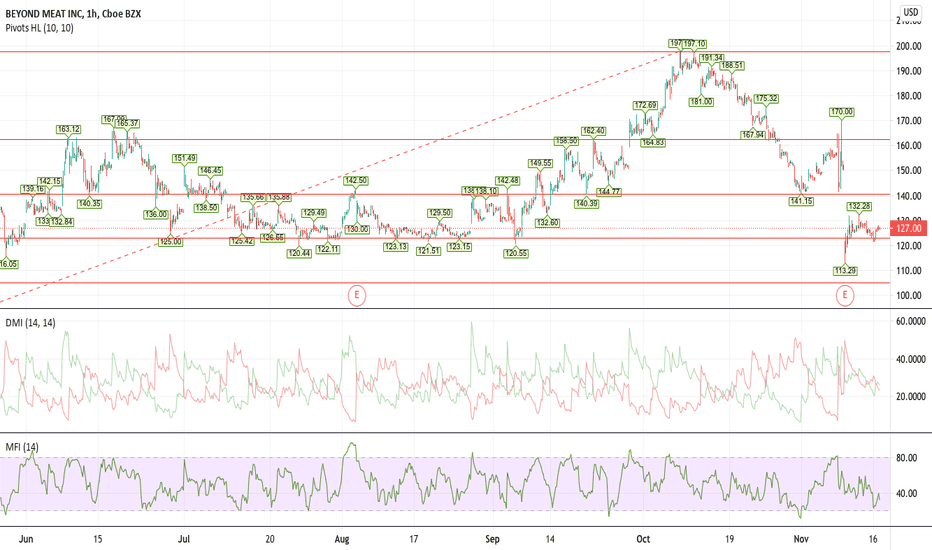Click Oct on the time axis
The image size is (932, 550).
pyautogui.click(x=643, y=539)
